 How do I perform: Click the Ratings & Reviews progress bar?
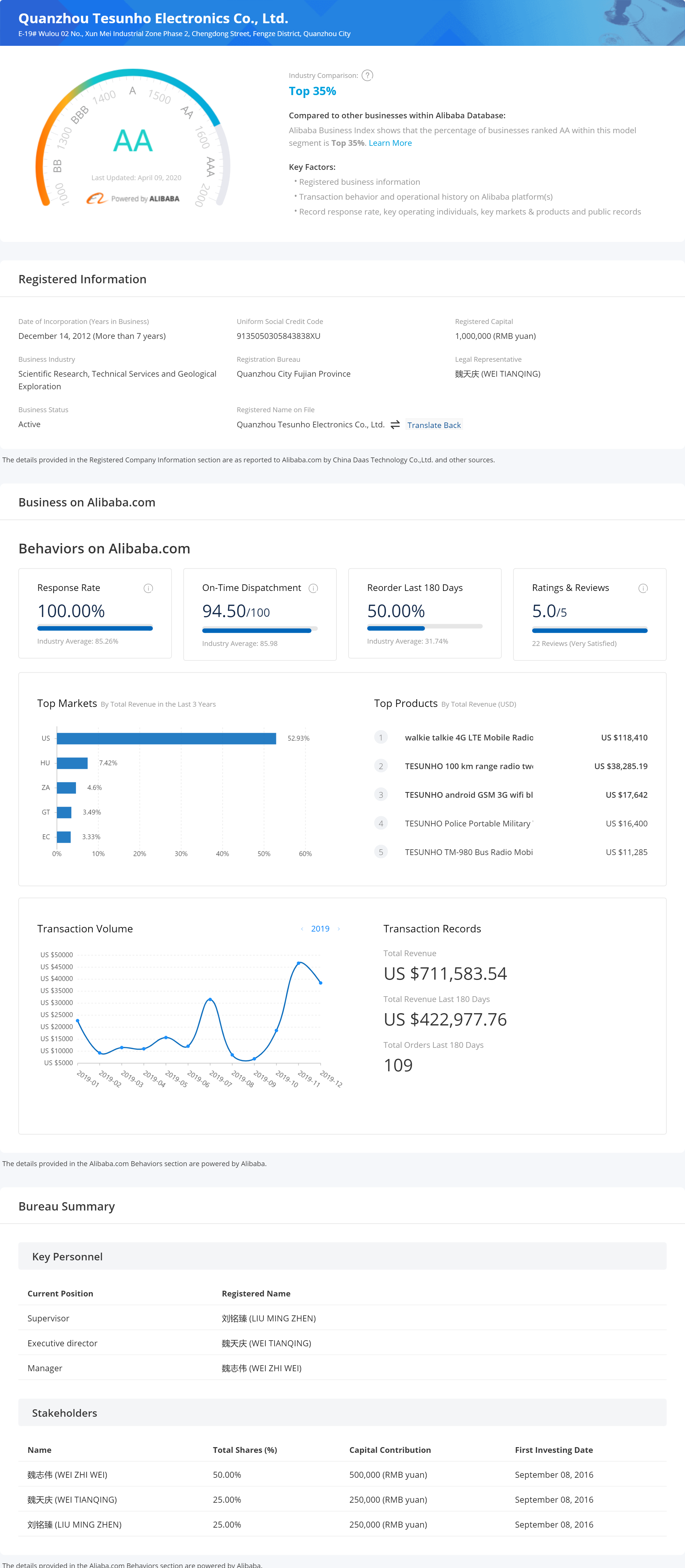pyautogui.click(x=590, y=631)
